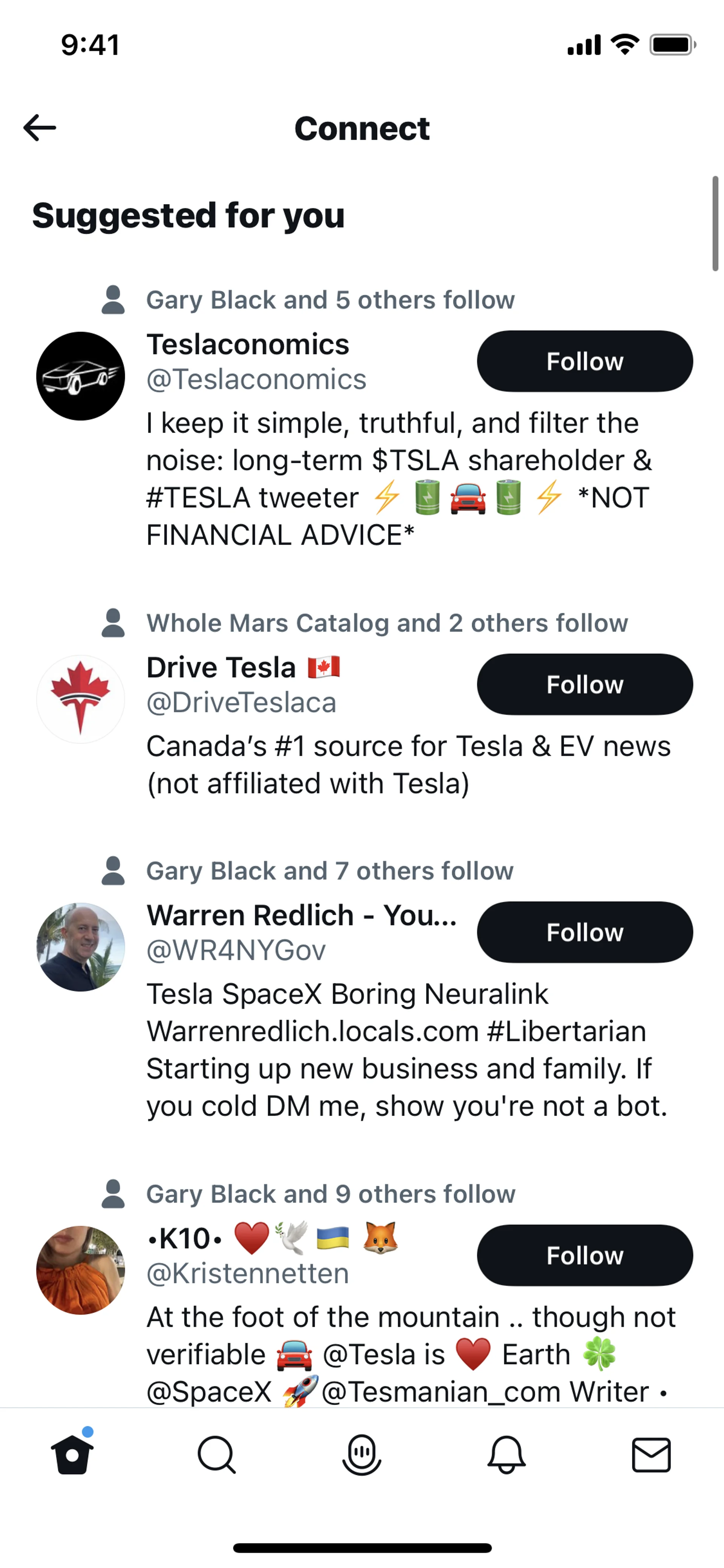Open Drive Tesla maple leaf avatar
Screen dimensions: 724x1568
(x=81, y=699)
